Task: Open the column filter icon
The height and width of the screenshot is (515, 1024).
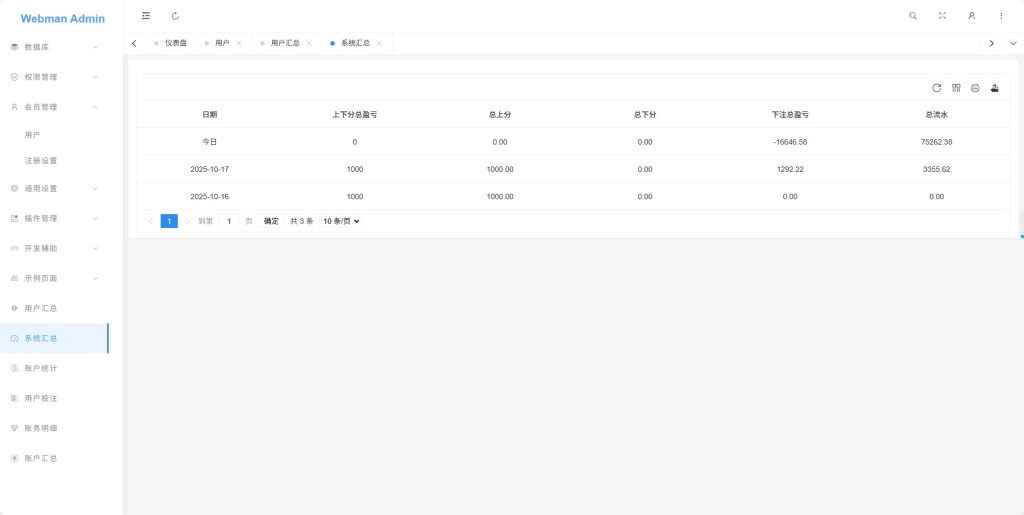Action: tap(956, 87)
